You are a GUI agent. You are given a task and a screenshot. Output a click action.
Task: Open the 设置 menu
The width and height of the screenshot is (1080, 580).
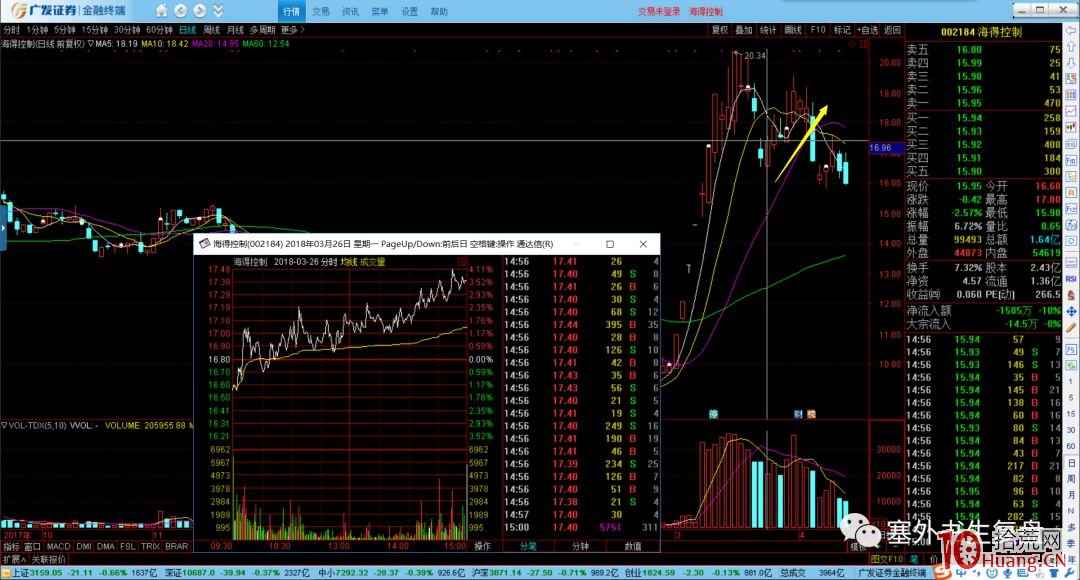(x=410, y=12)
